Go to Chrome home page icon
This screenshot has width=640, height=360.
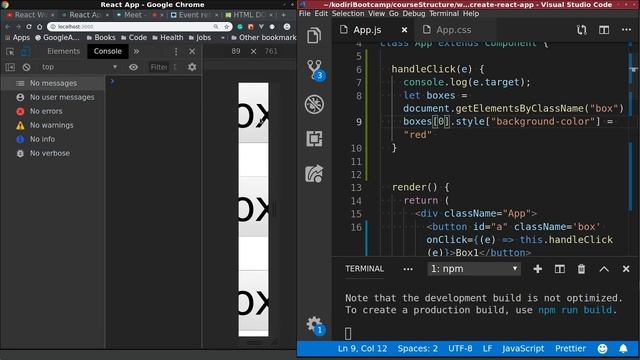pos(39,27)
